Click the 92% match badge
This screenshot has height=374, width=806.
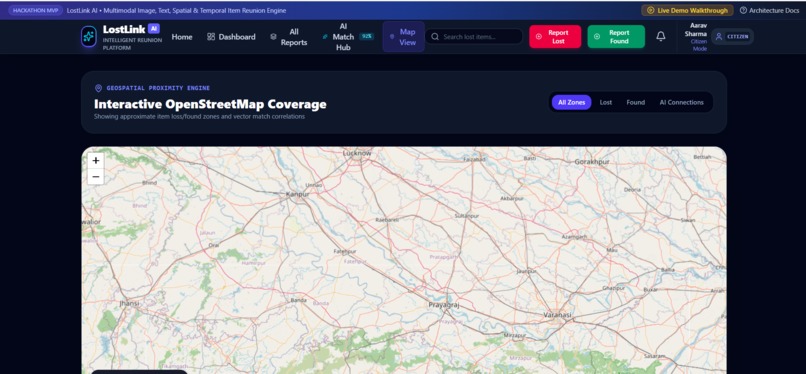pos(366,36)
